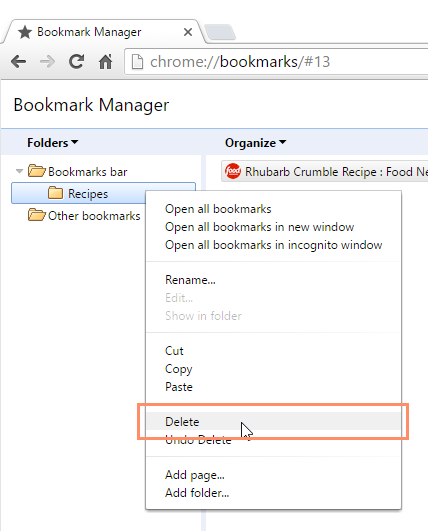Go to the home page icon
The image size is (428, 531).
(x=105, y=61)
